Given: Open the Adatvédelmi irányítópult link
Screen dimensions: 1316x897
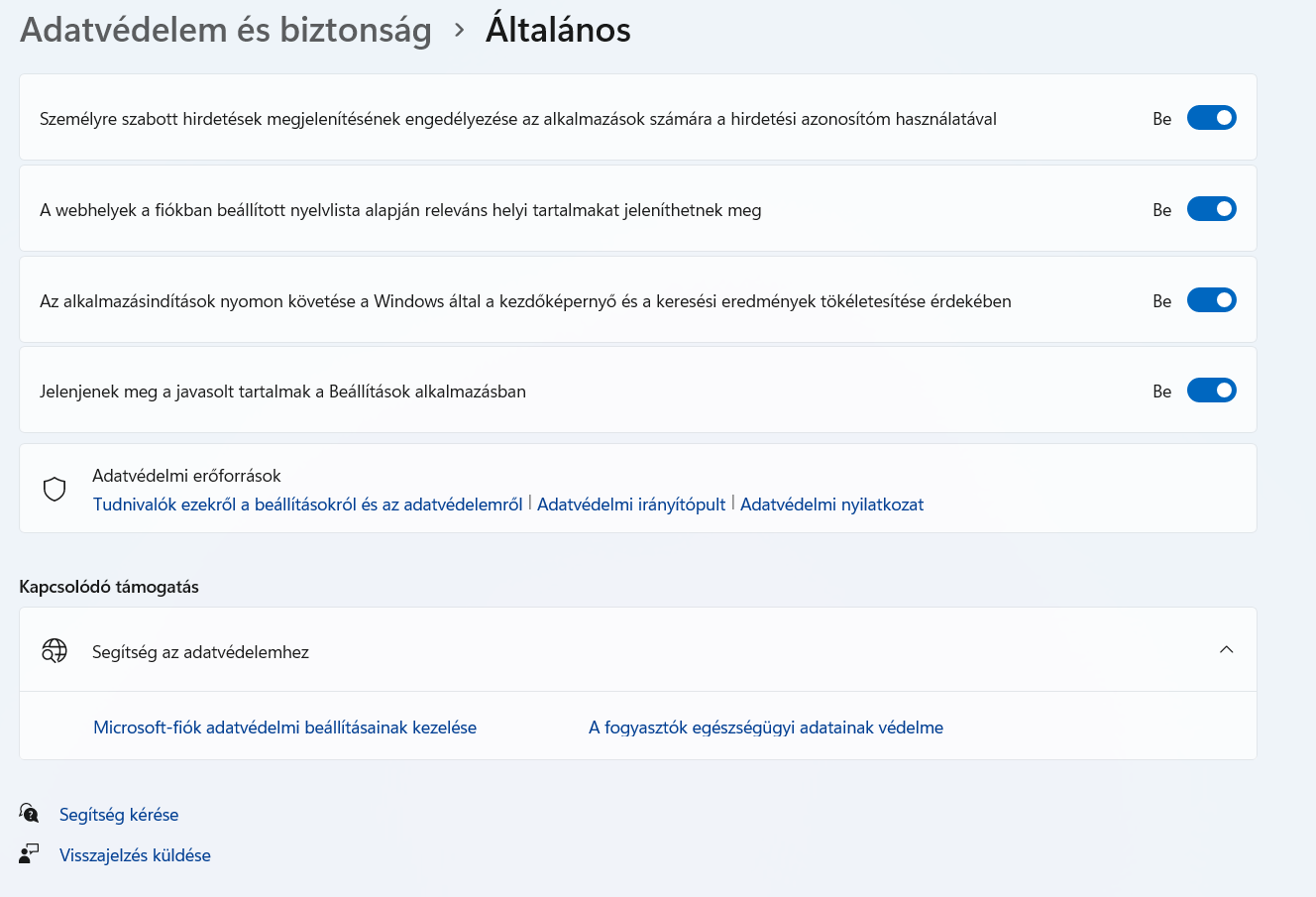Looking at the screenshot, I should 631,505.
